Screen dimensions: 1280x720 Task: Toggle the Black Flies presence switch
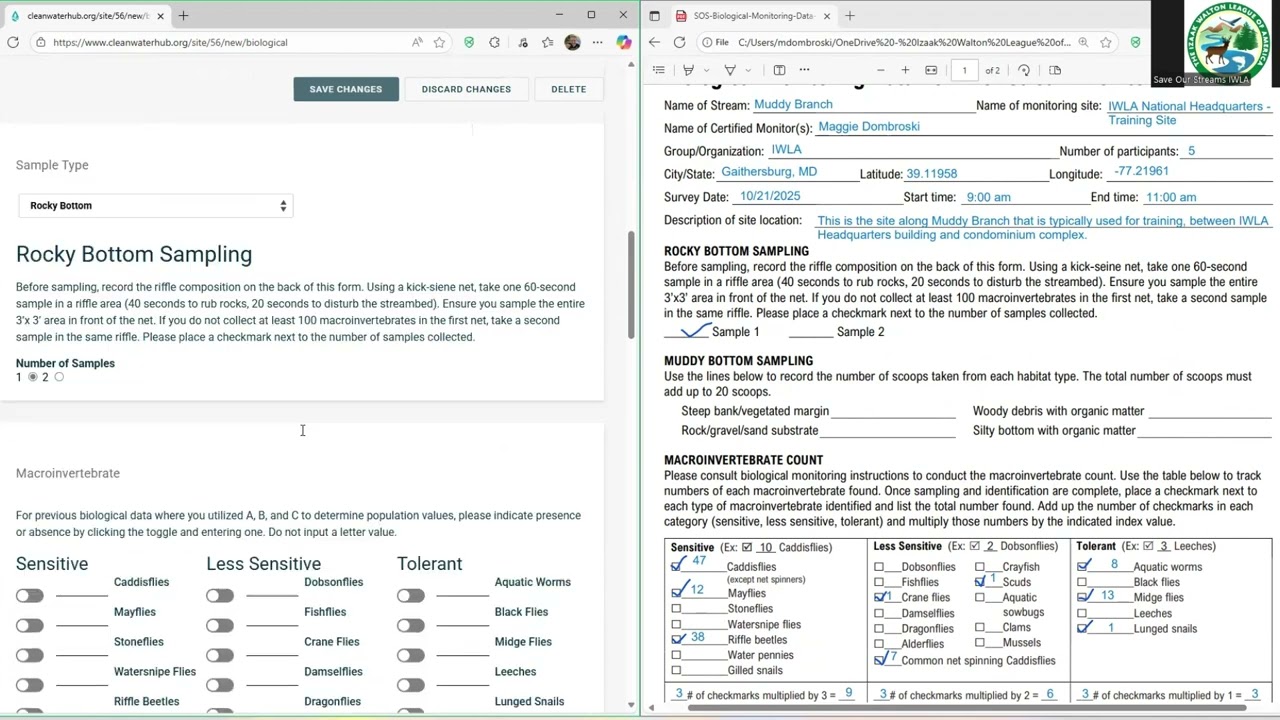tap(410, 625)
